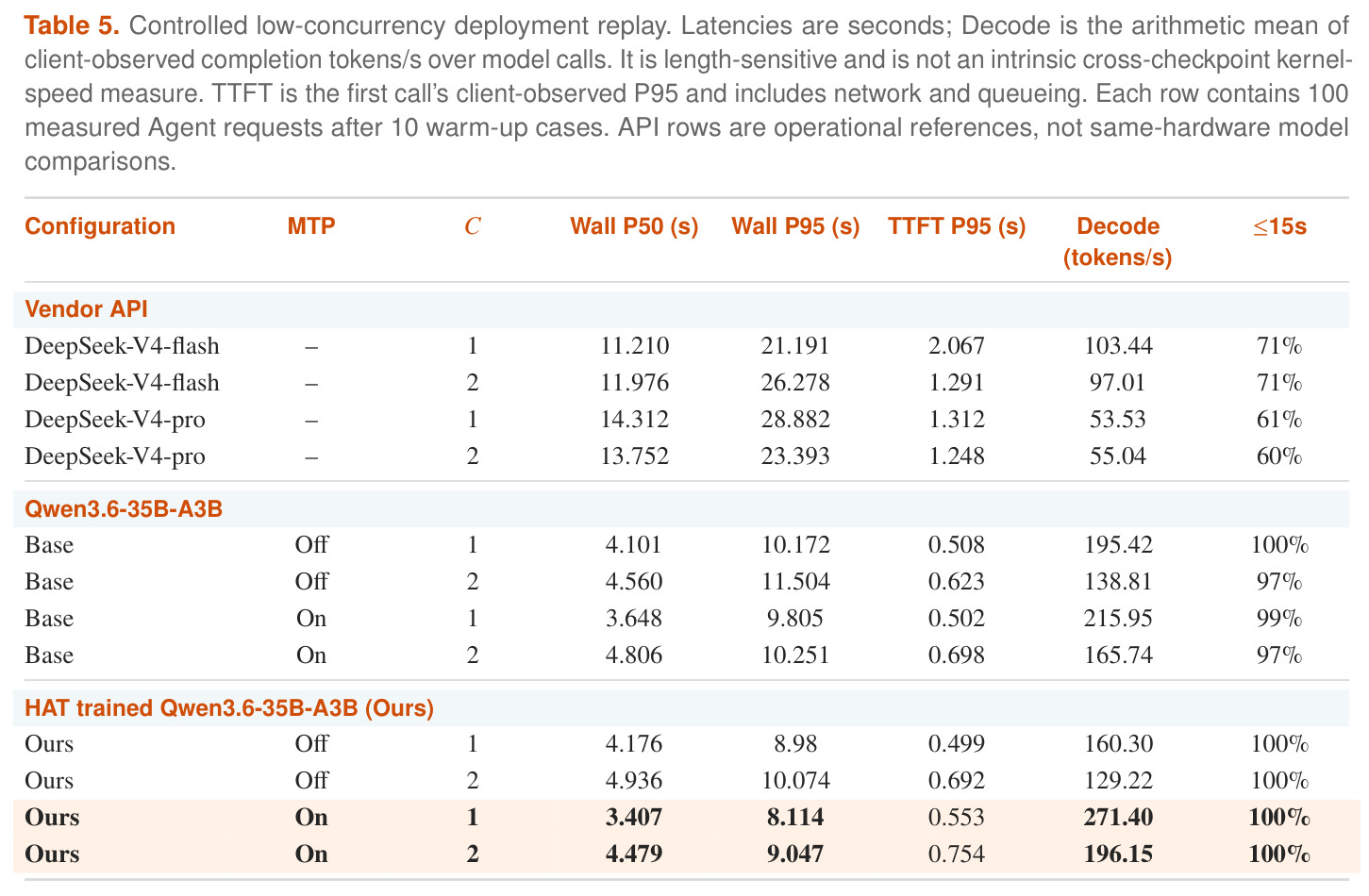Image resolution: width=1369 pixels, height=896 pixels.
Task: Select the Decode value 129.22
Action: tap(1118, 781)
